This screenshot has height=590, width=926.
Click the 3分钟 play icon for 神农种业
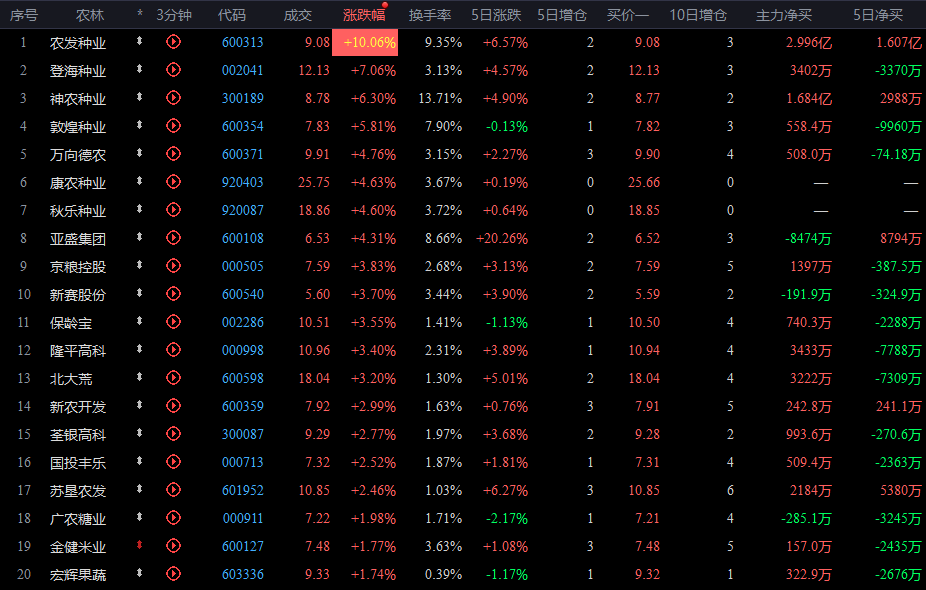click(173, 98)
